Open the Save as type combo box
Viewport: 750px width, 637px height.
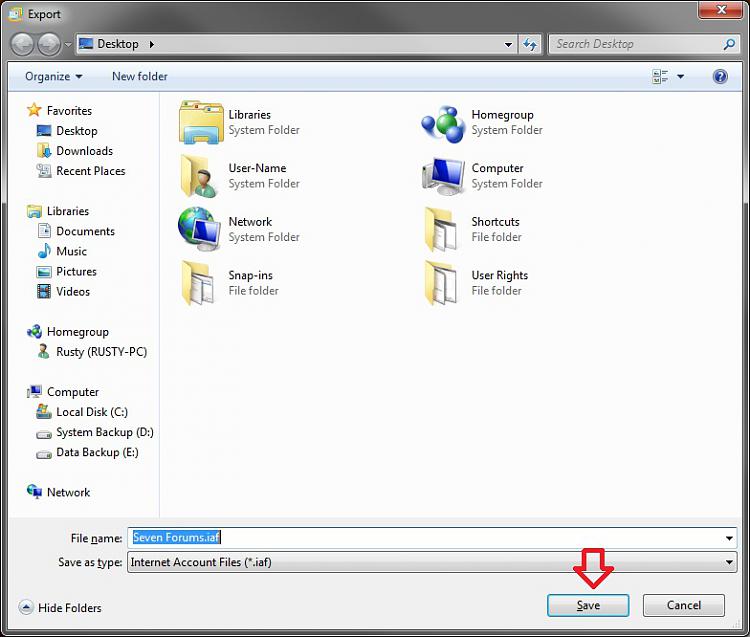[431, 562]
